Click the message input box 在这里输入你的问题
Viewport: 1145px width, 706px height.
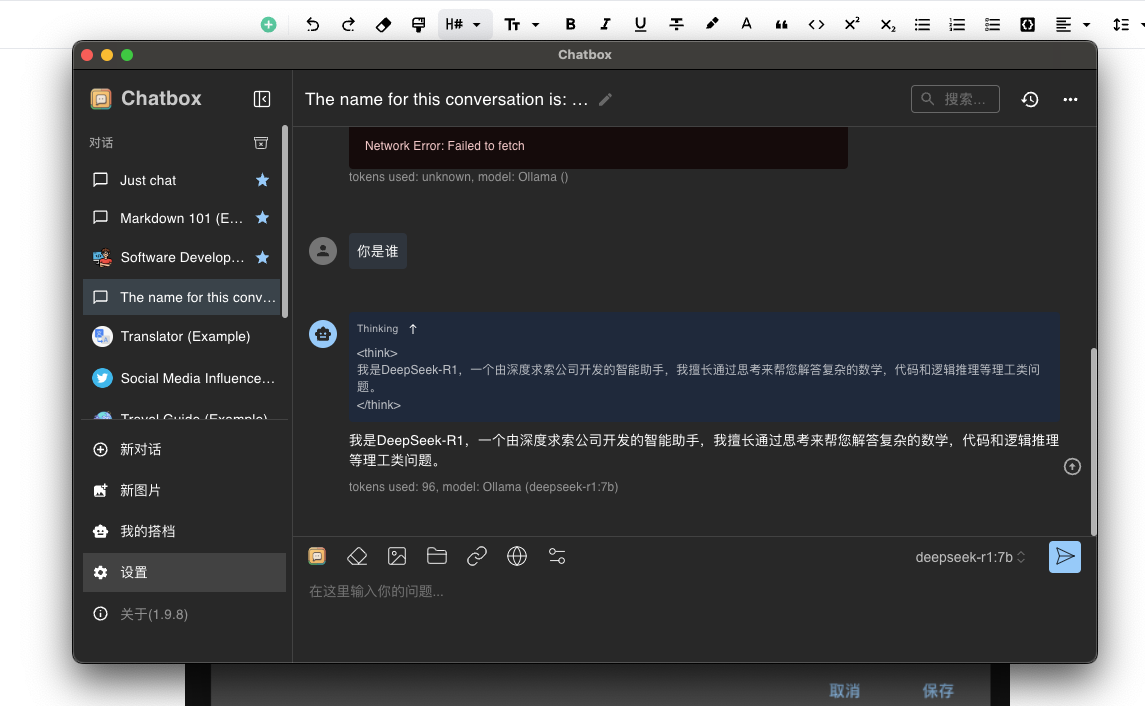coord(694,591)
